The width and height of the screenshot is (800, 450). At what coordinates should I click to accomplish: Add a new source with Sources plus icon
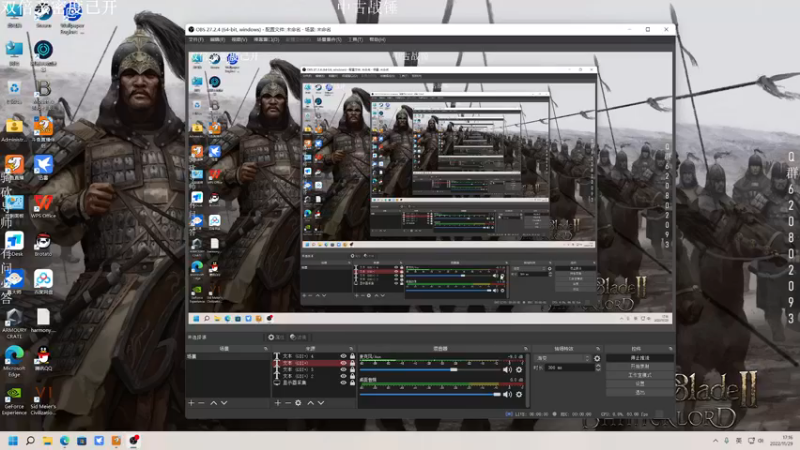pos(278,403)
